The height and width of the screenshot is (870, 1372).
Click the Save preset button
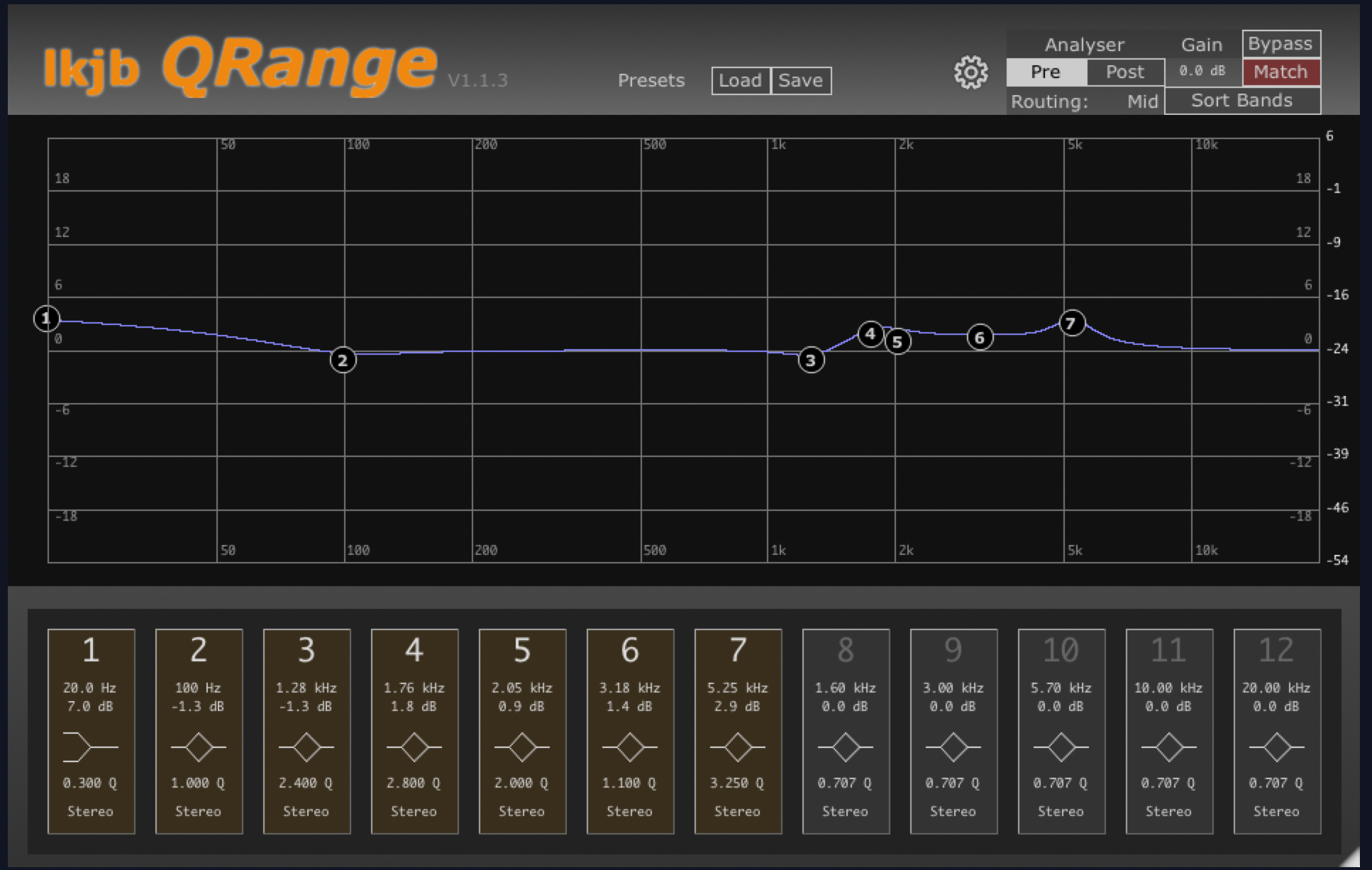[x=801, y=80]
